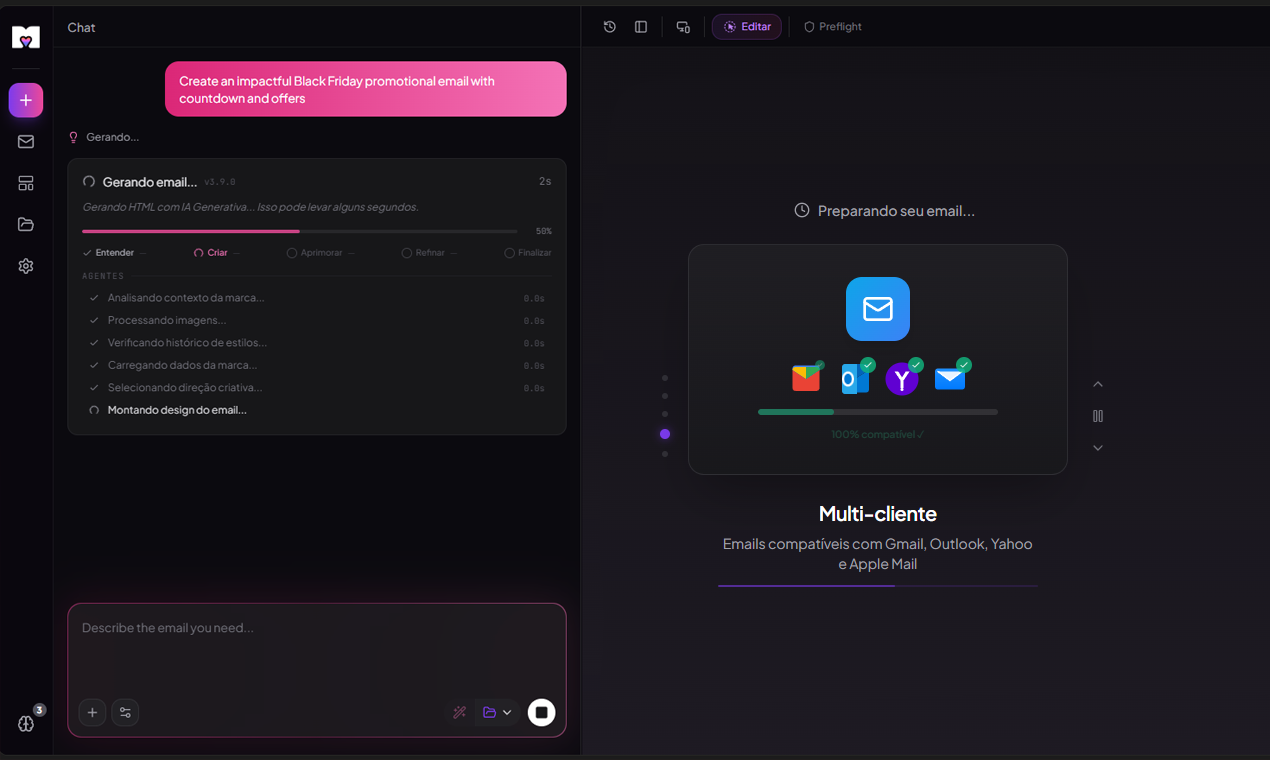
Task: Click the down chevron beside the preview card
Action: click(x=1098, y=448)
